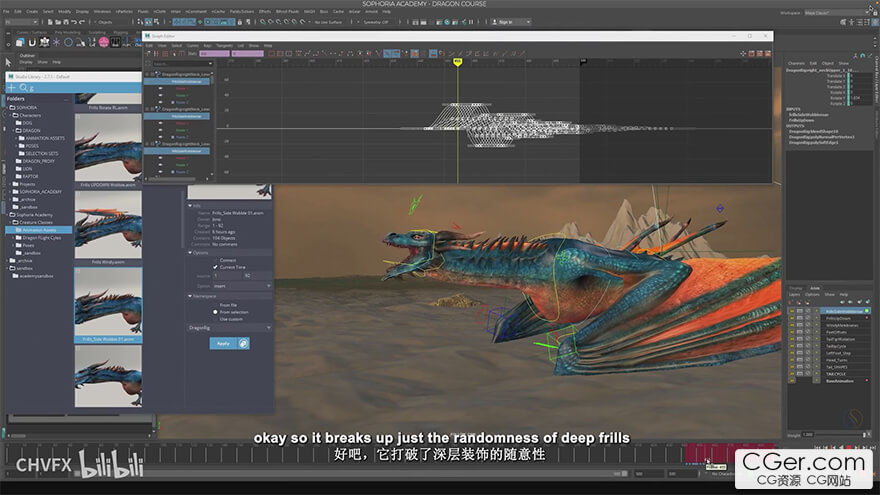Open the Symmetry Off dropdown
880x495 pixels.
coord(377,22)
